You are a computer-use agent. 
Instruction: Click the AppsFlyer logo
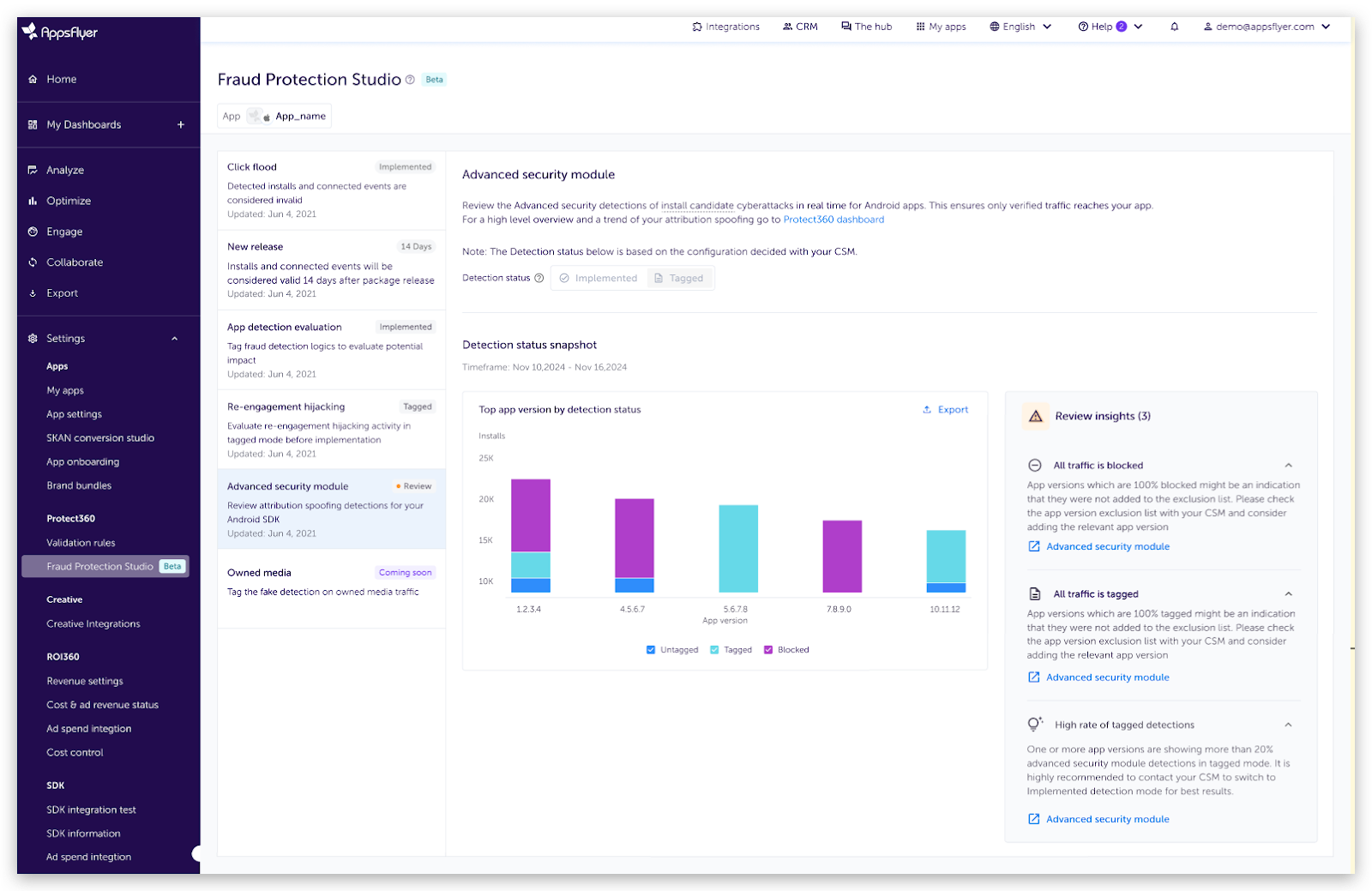(60, 33)
